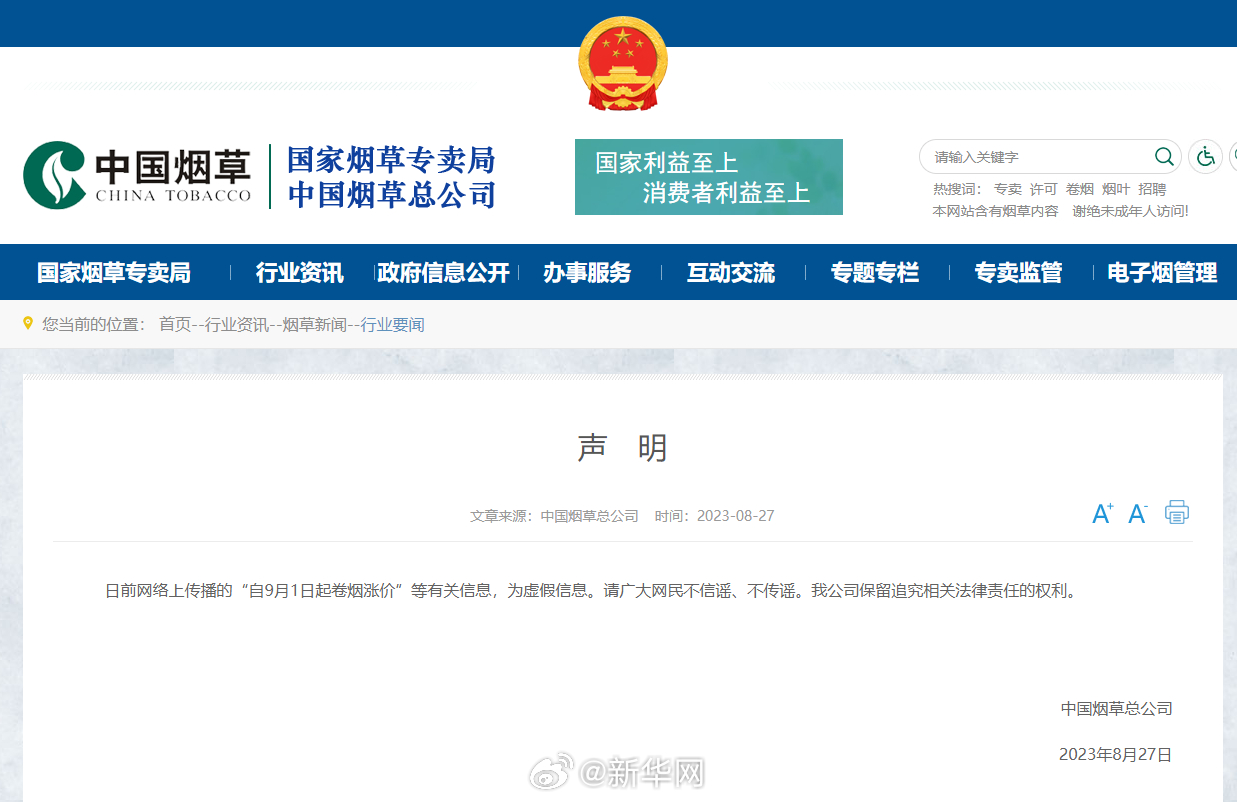Click the @新华网 Weibo watermark icon
This screenshot has width=1237, height=802.
point(546,775)
